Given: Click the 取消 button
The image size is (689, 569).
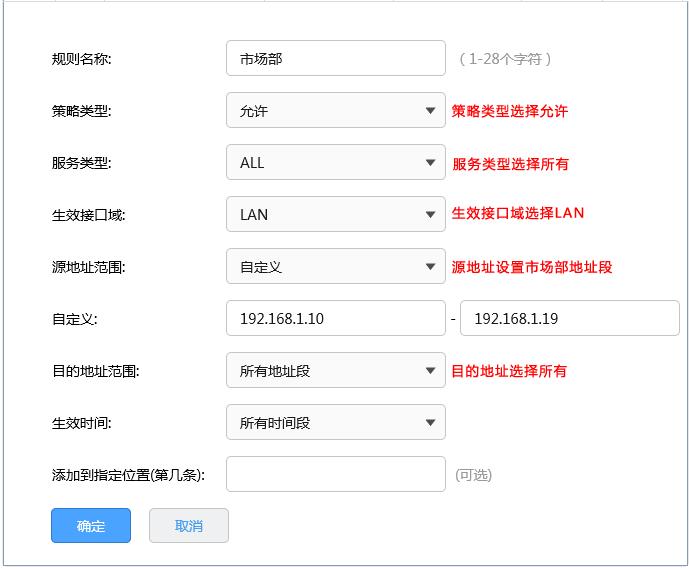Looking at the screenshot, I should point(189,526).
